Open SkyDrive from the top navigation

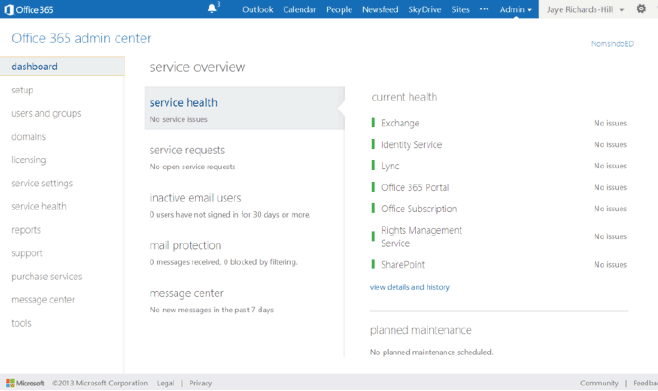click(424, 9)
